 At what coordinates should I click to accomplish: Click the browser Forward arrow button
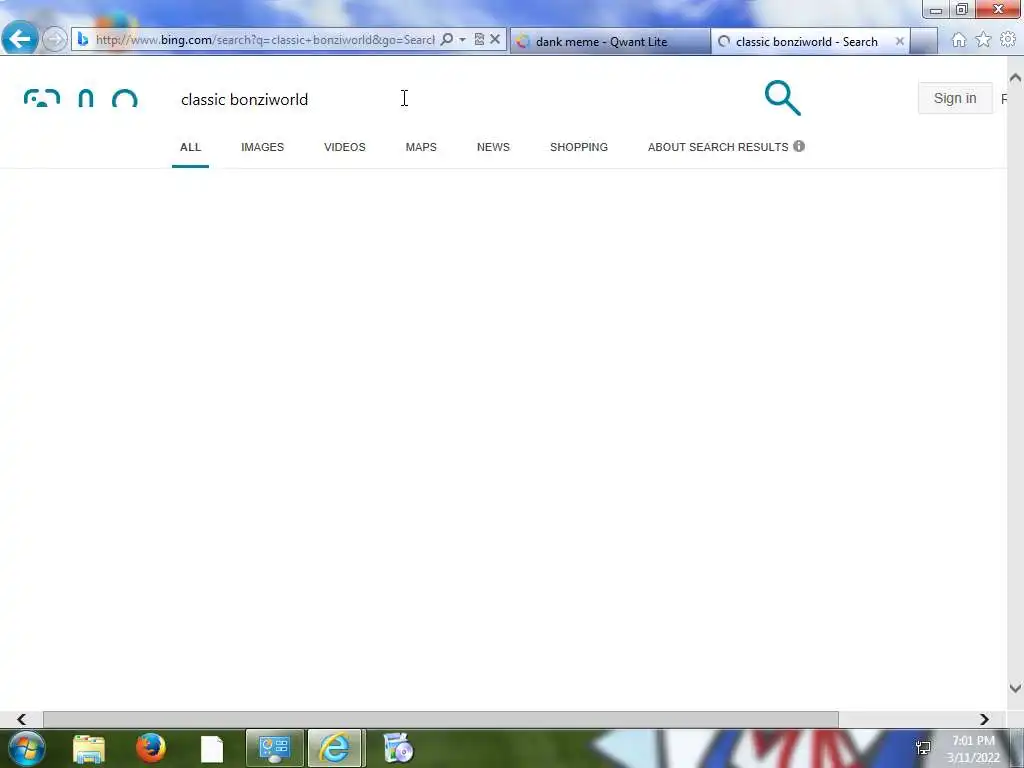55,40
